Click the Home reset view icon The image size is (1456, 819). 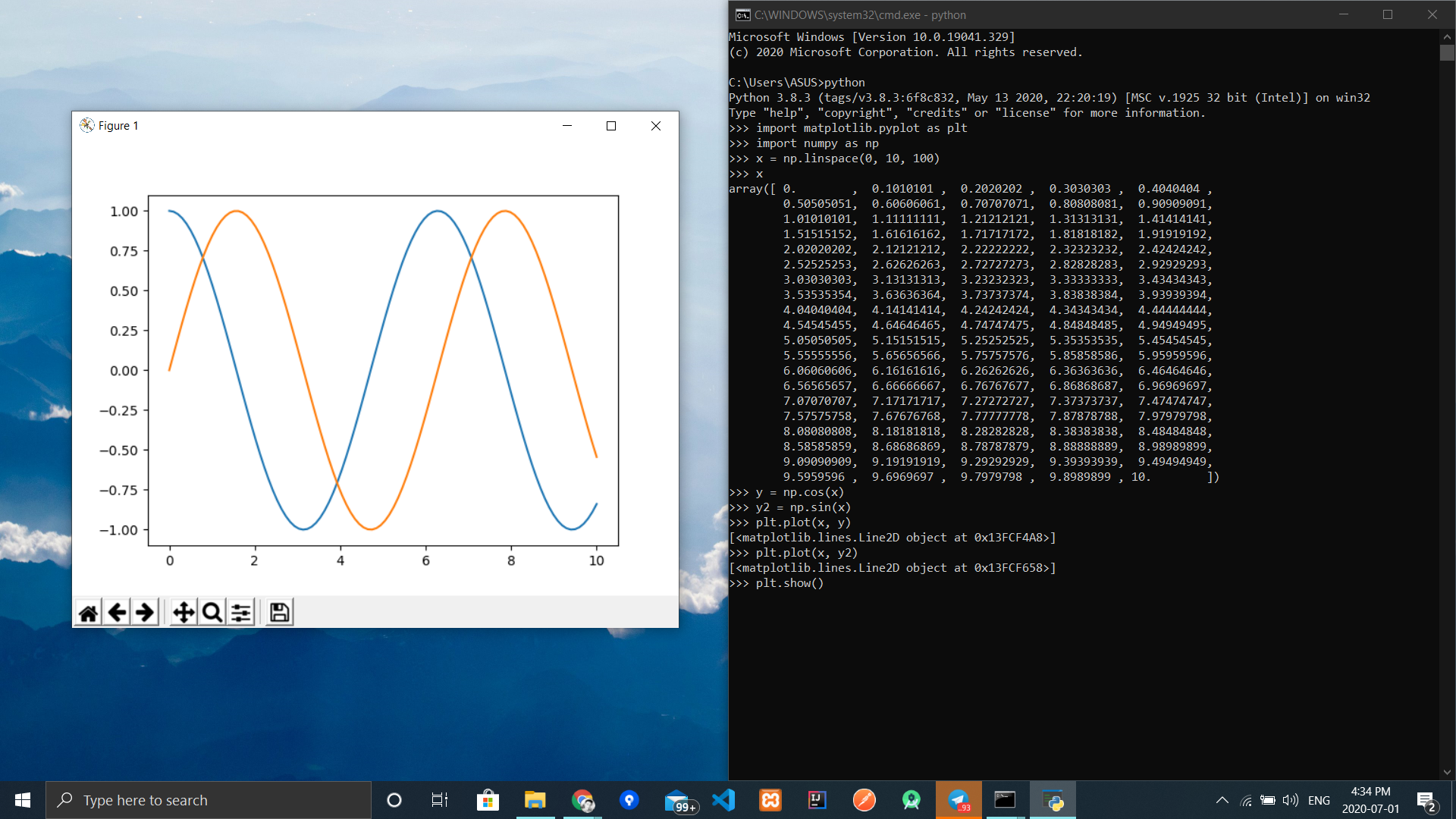pos(88,612)
